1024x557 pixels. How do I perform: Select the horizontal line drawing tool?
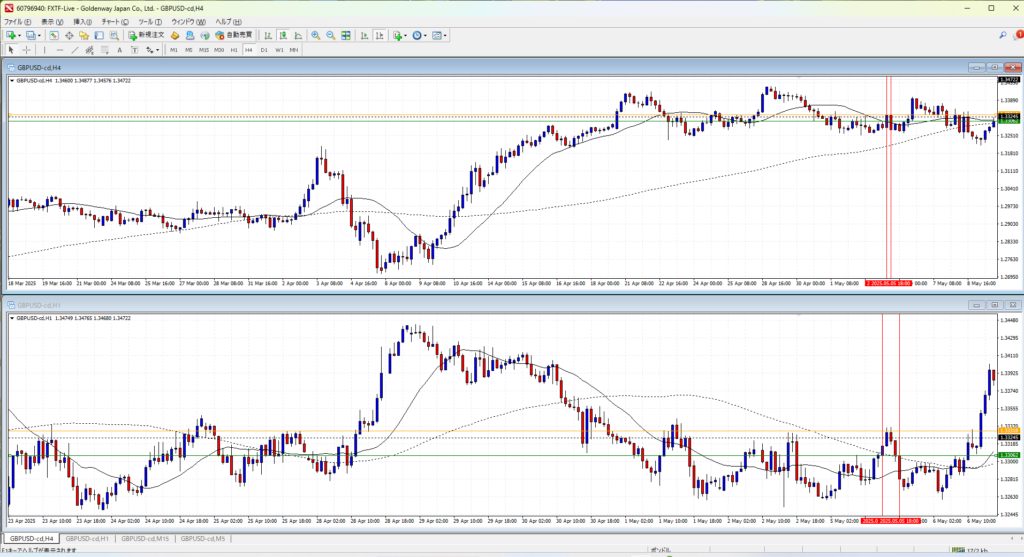coord(61,49)
